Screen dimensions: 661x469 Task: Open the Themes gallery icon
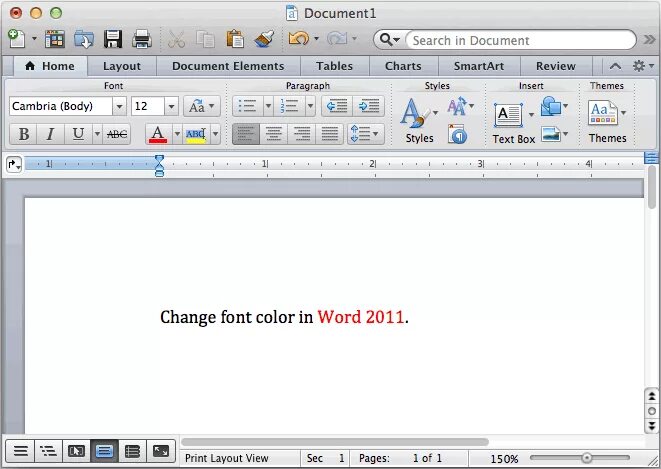click(x=602, y=113)
